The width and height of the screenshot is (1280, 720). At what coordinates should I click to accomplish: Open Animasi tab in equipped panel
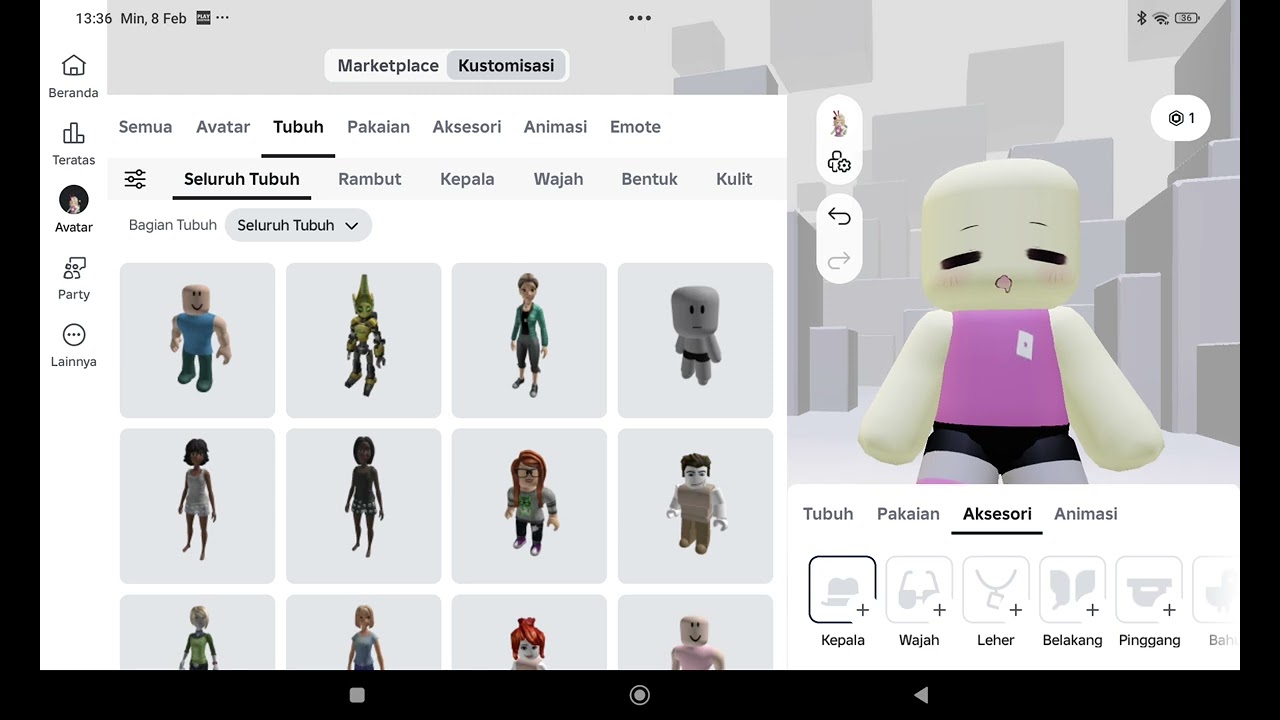click(x=1085, y=514)
